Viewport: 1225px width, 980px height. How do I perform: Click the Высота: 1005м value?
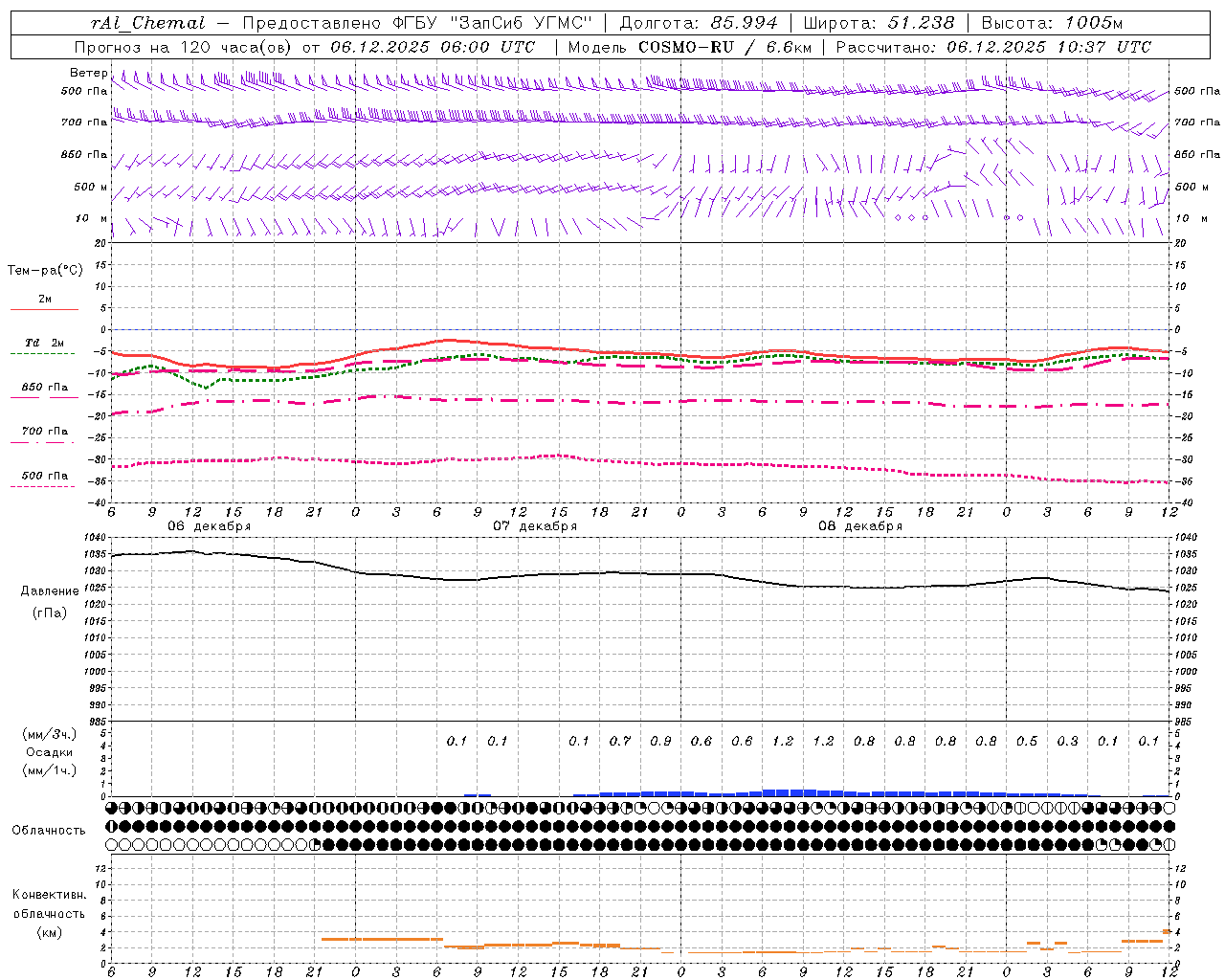point(1052,23)
